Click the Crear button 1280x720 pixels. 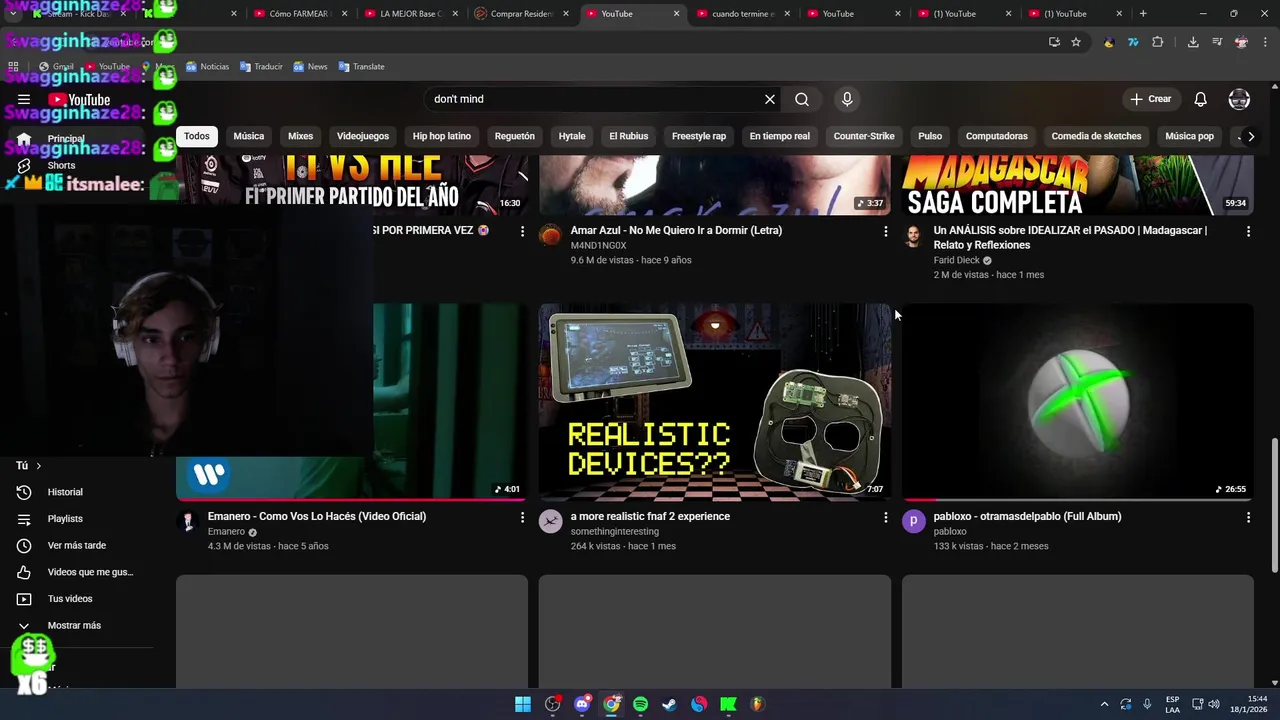coord(1151,99)
